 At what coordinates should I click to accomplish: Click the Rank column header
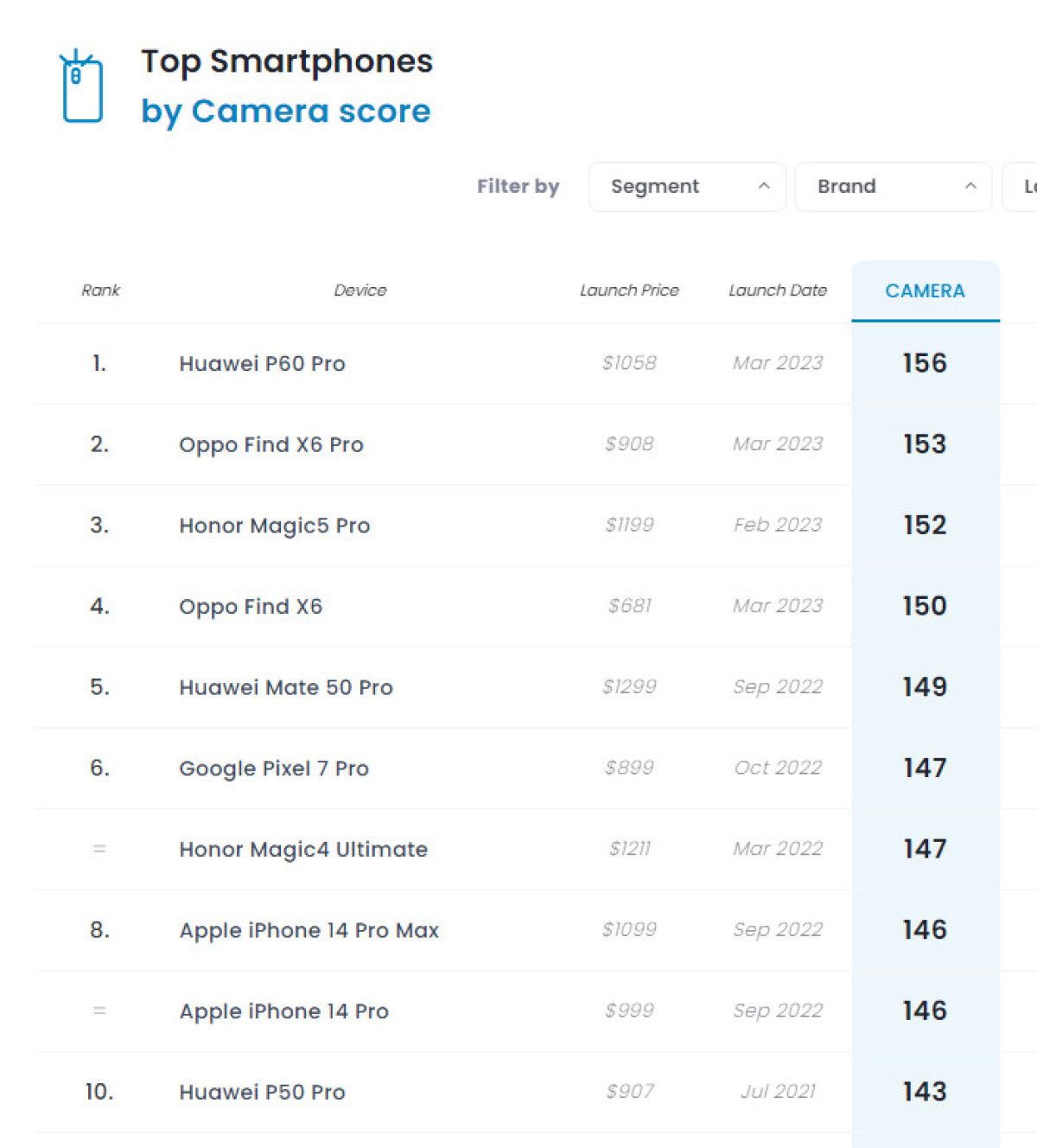[x=100, y=290]
